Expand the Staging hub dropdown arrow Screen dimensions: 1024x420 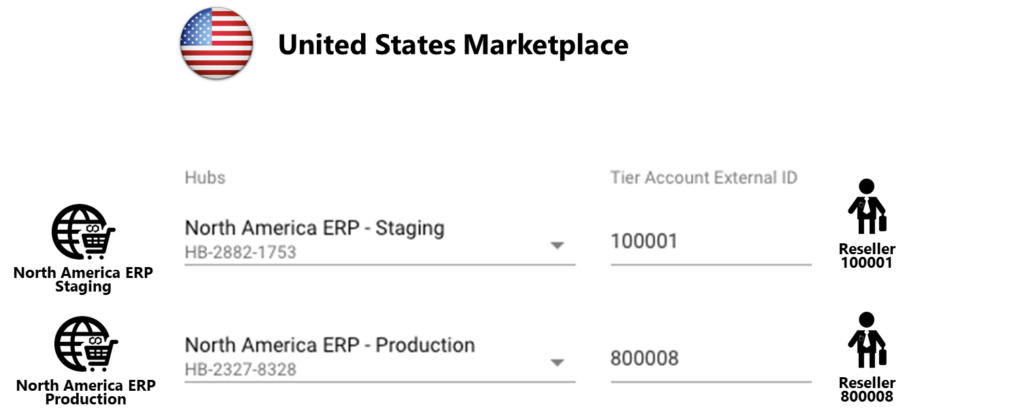click(x=556, y=246)
